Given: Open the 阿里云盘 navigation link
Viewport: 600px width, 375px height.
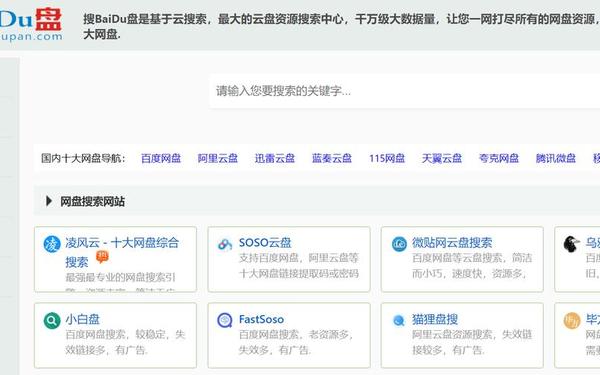Looking at the screenshot, I should point(218,158).
